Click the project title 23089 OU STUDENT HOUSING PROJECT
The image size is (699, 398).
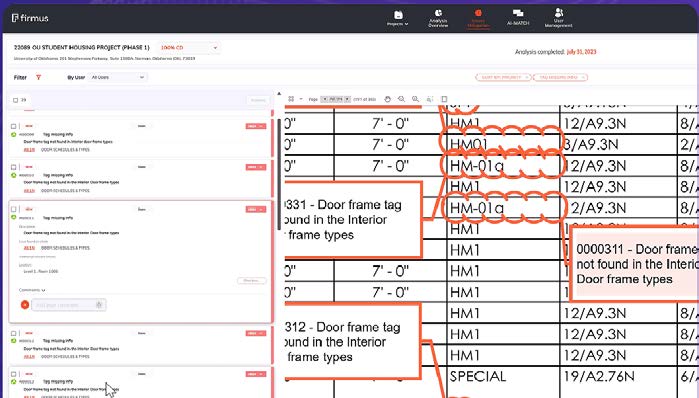(82, 47)
